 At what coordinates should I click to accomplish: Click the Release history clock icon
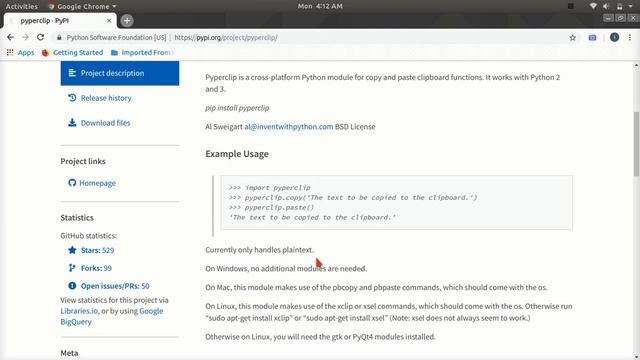[72, 98]
